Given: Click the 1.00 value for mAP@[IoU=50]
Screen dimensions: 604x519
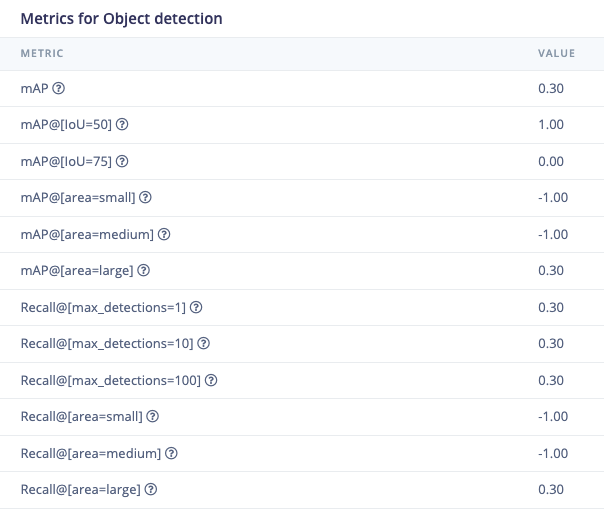Looking at the screenshot, I should pos(551,125).
